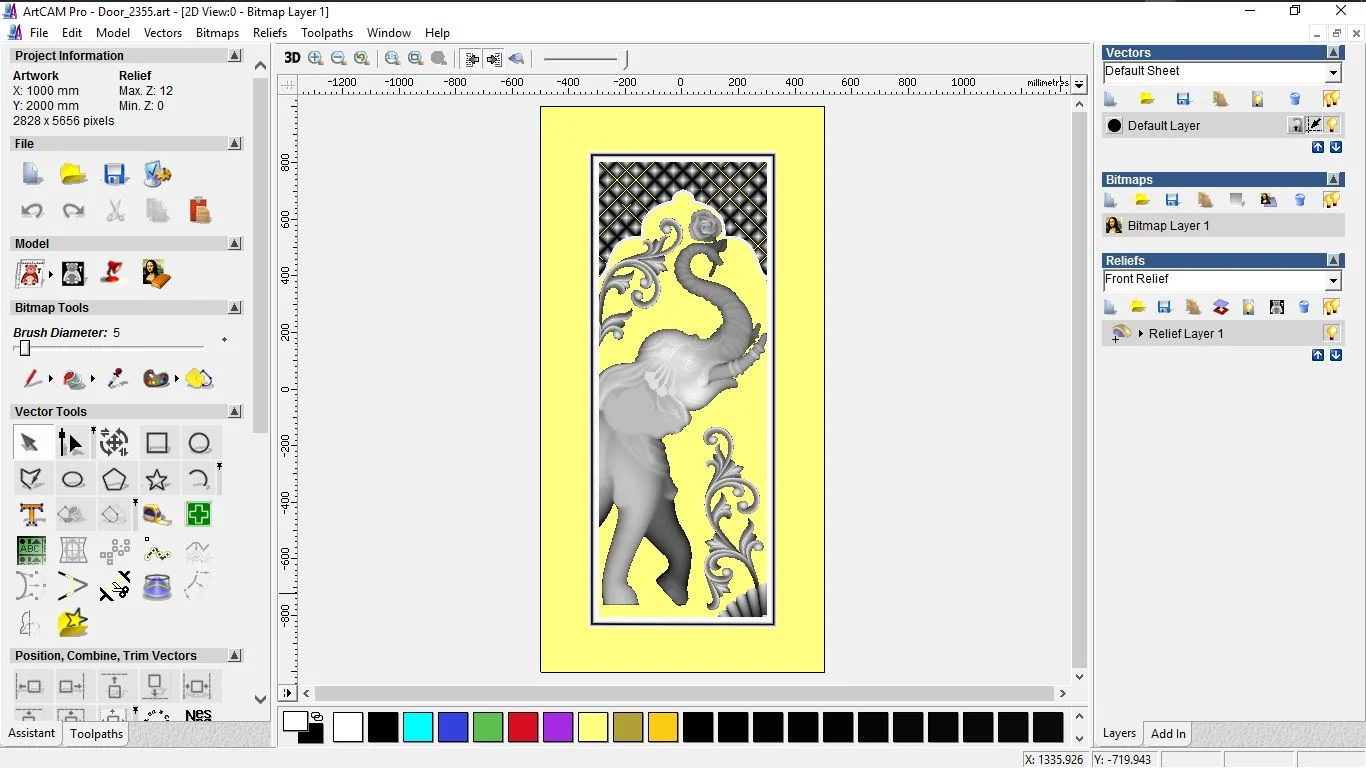Open the Default Sheet dropdown
The width and height of the screenshot is (1366, 768).
(1333, 72)
